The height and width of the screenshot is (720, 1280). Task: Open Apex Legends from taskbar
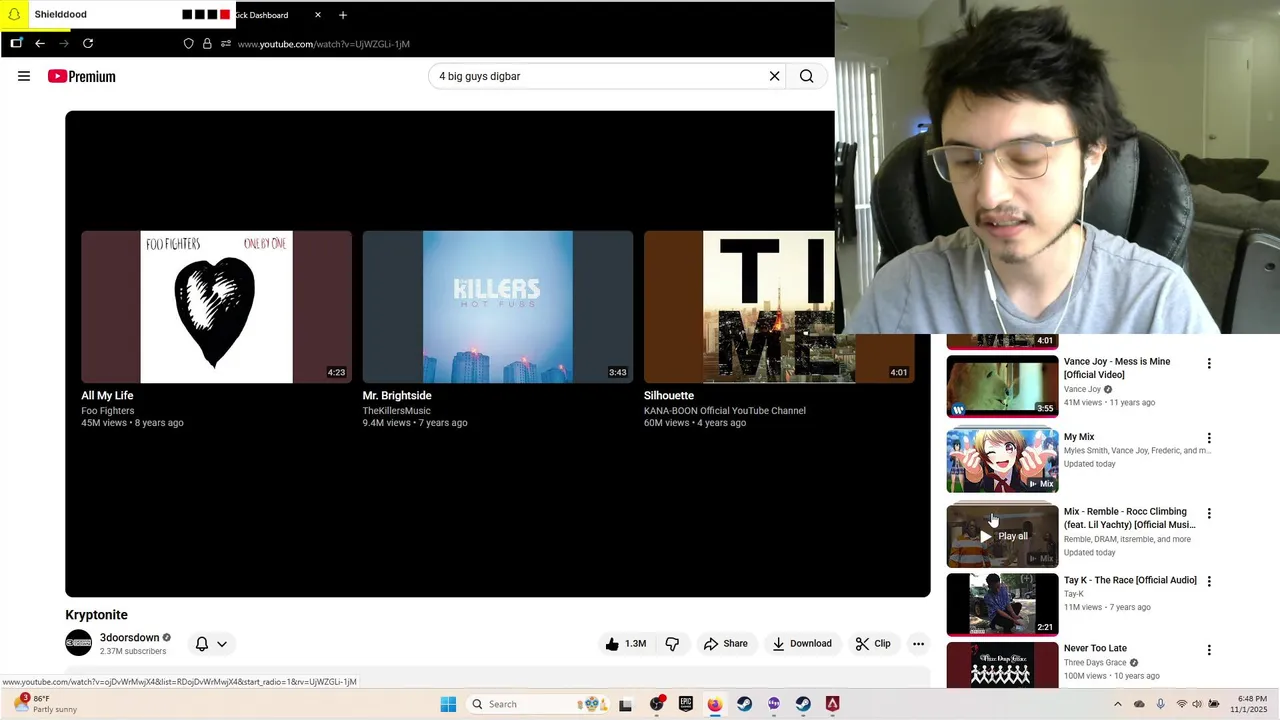pos(832,704)
